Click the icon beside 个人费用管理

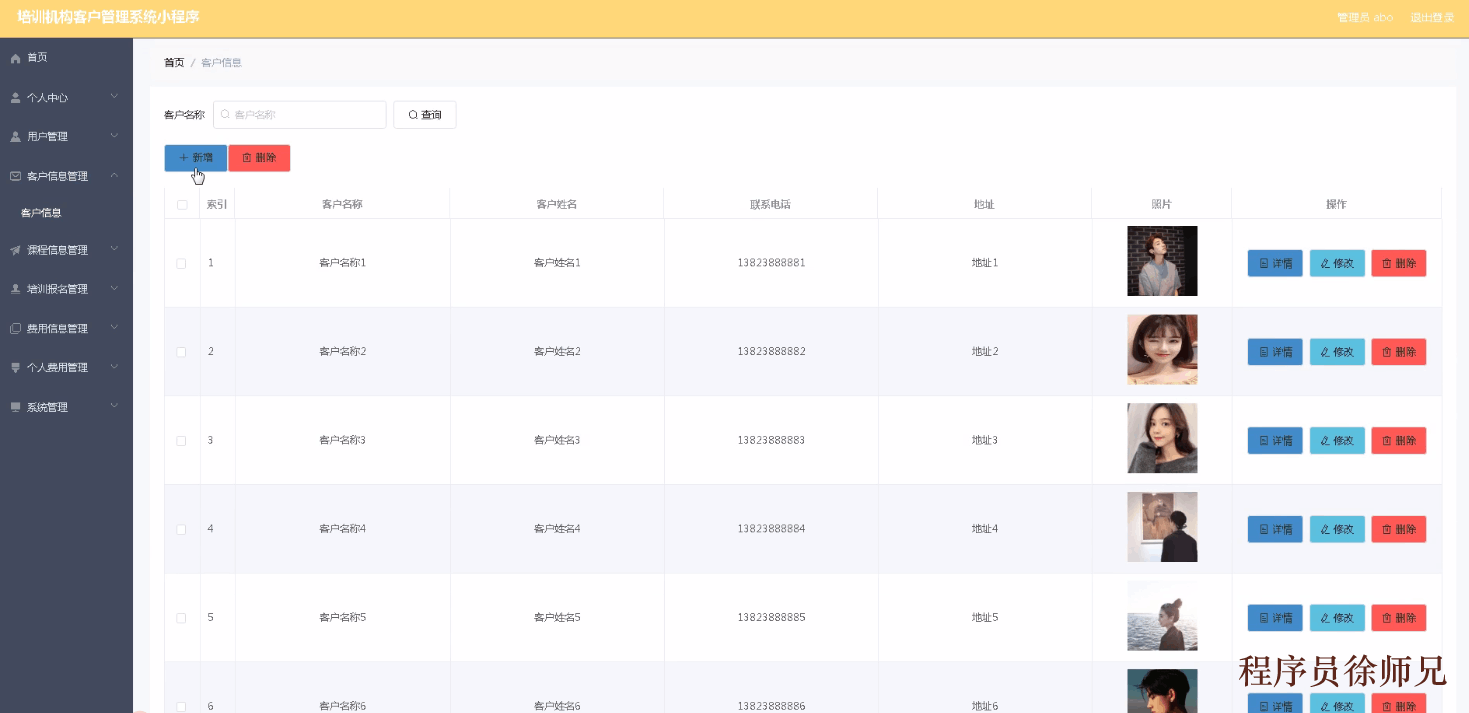coord(15,367)
